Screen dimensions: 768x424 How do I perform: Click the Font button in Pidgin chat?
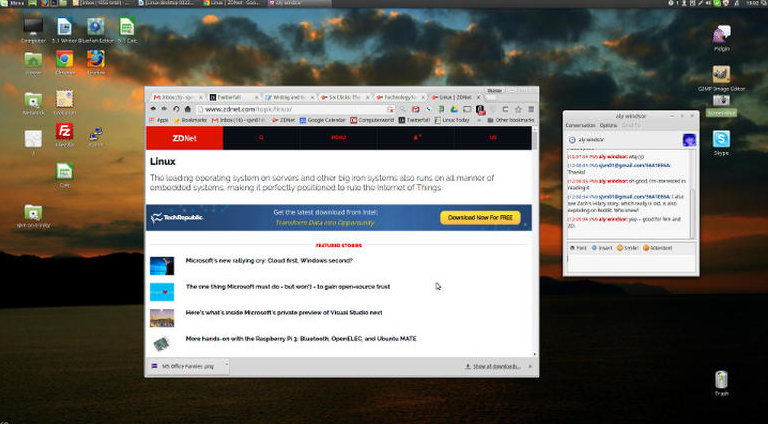[578, 248]
